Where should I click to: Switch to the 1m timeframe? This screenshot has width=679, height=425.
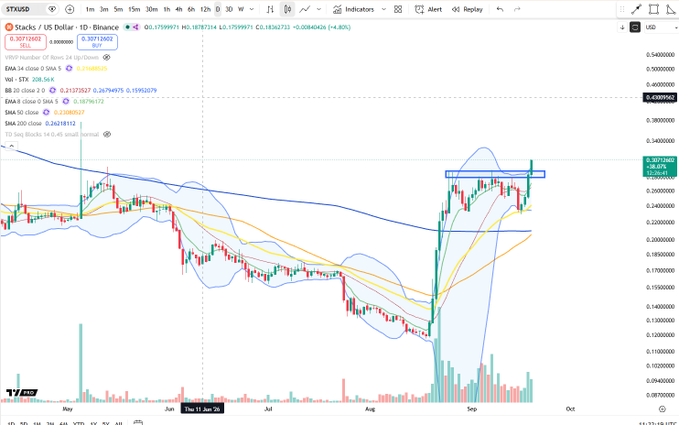(x=90, y=9)
